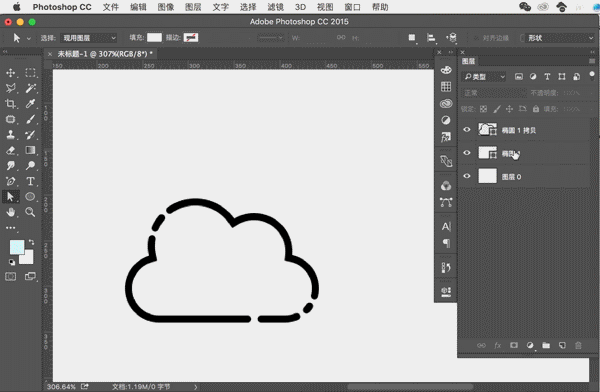Open the 图层 menu
The height and width of the screenshot is (392, 600).
point(193,7)
